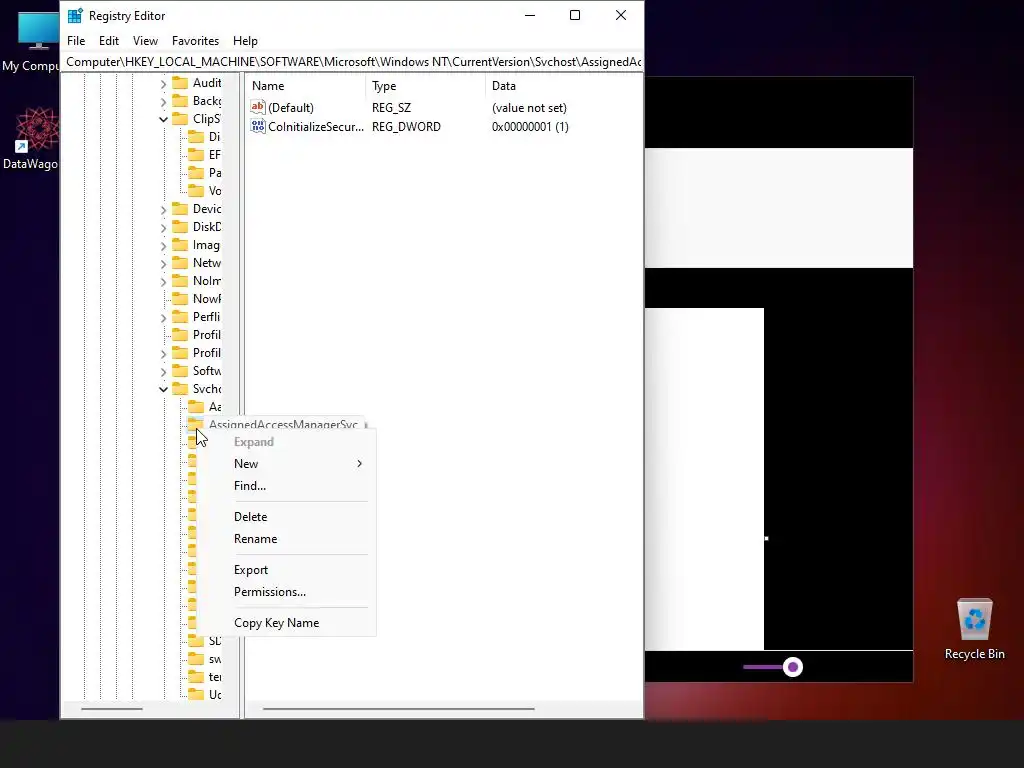Image resolution: width=1024 pixels, height=768 pixels.
Task: Select the (Default) value name
Action: click(x=291, y=108)
